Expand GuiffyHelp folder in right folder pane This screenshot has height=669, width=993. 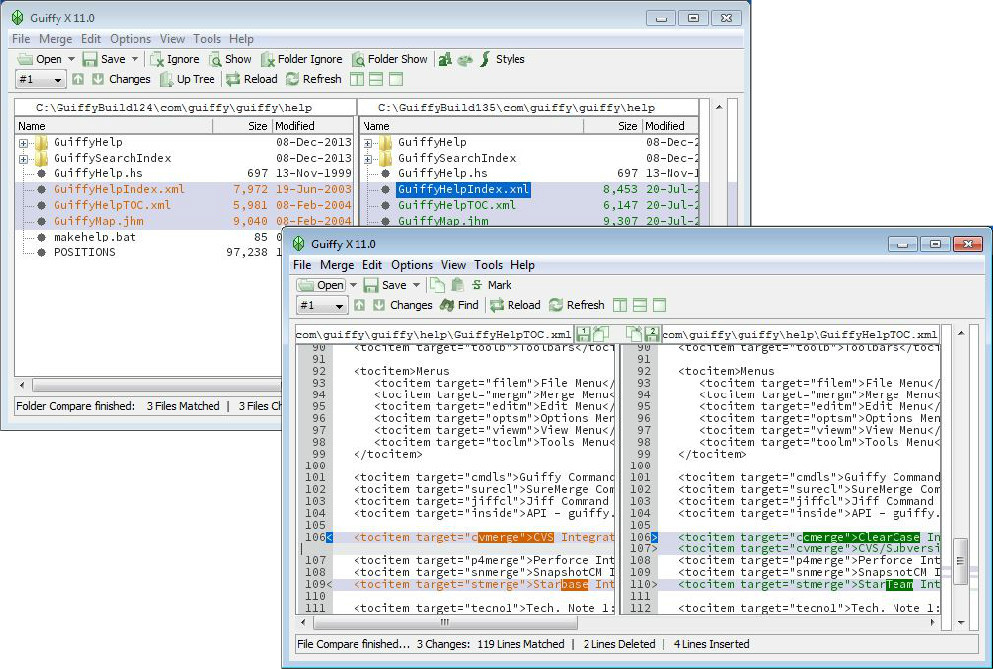pos(368,143)
